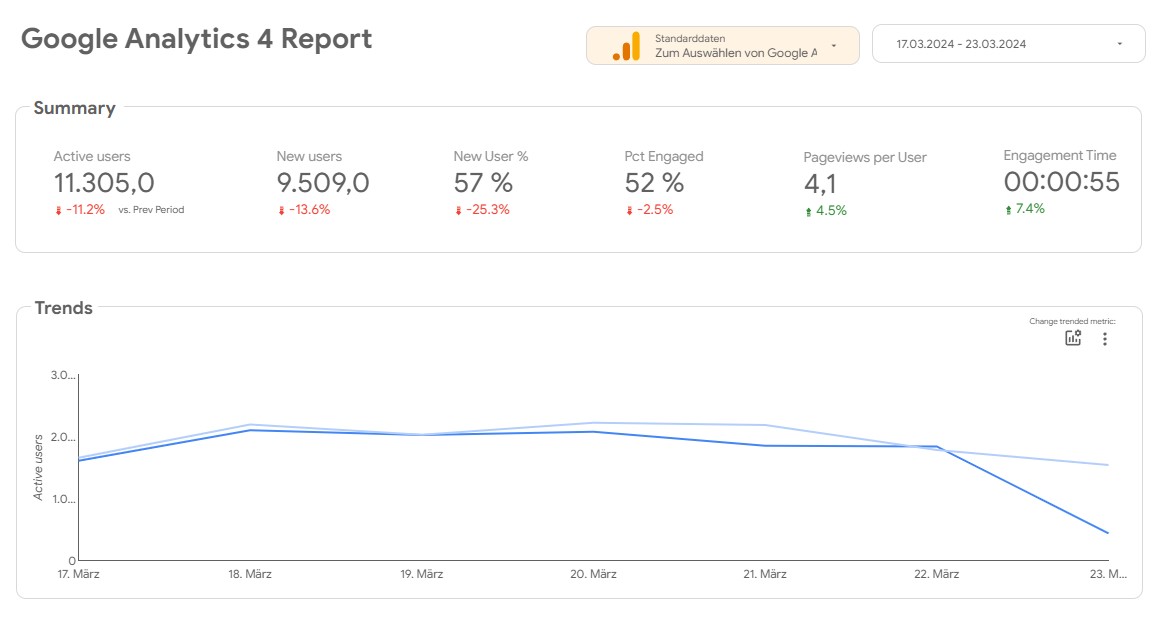Click the red down arrow beside -11.2%
The width and height of the screenshot is (1169, 643).
58,211
